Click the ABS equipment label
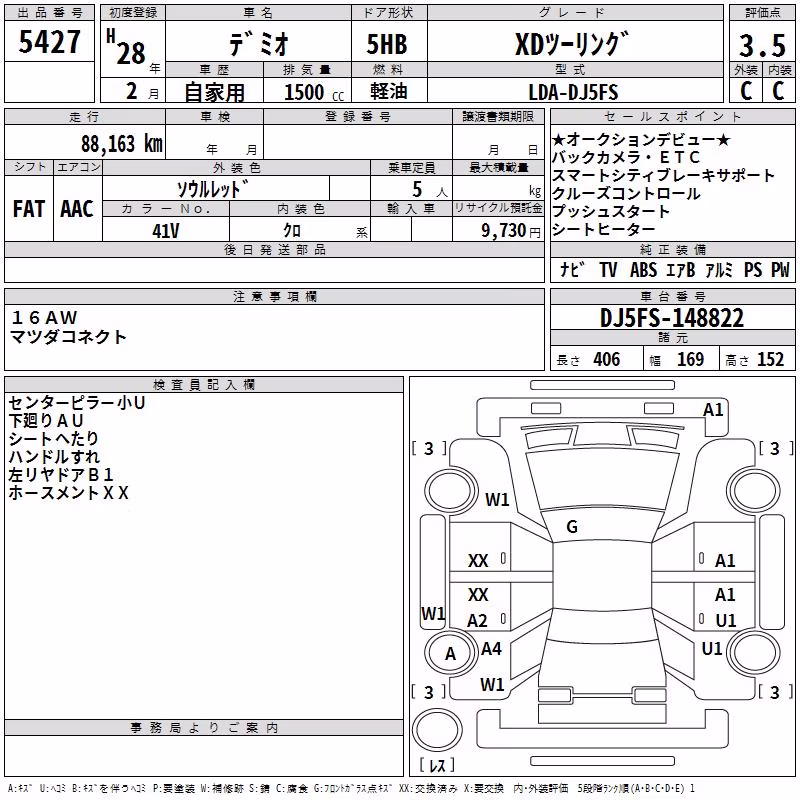Image resolution: width=800 pixels, height=800 pixels. [644, 270]
